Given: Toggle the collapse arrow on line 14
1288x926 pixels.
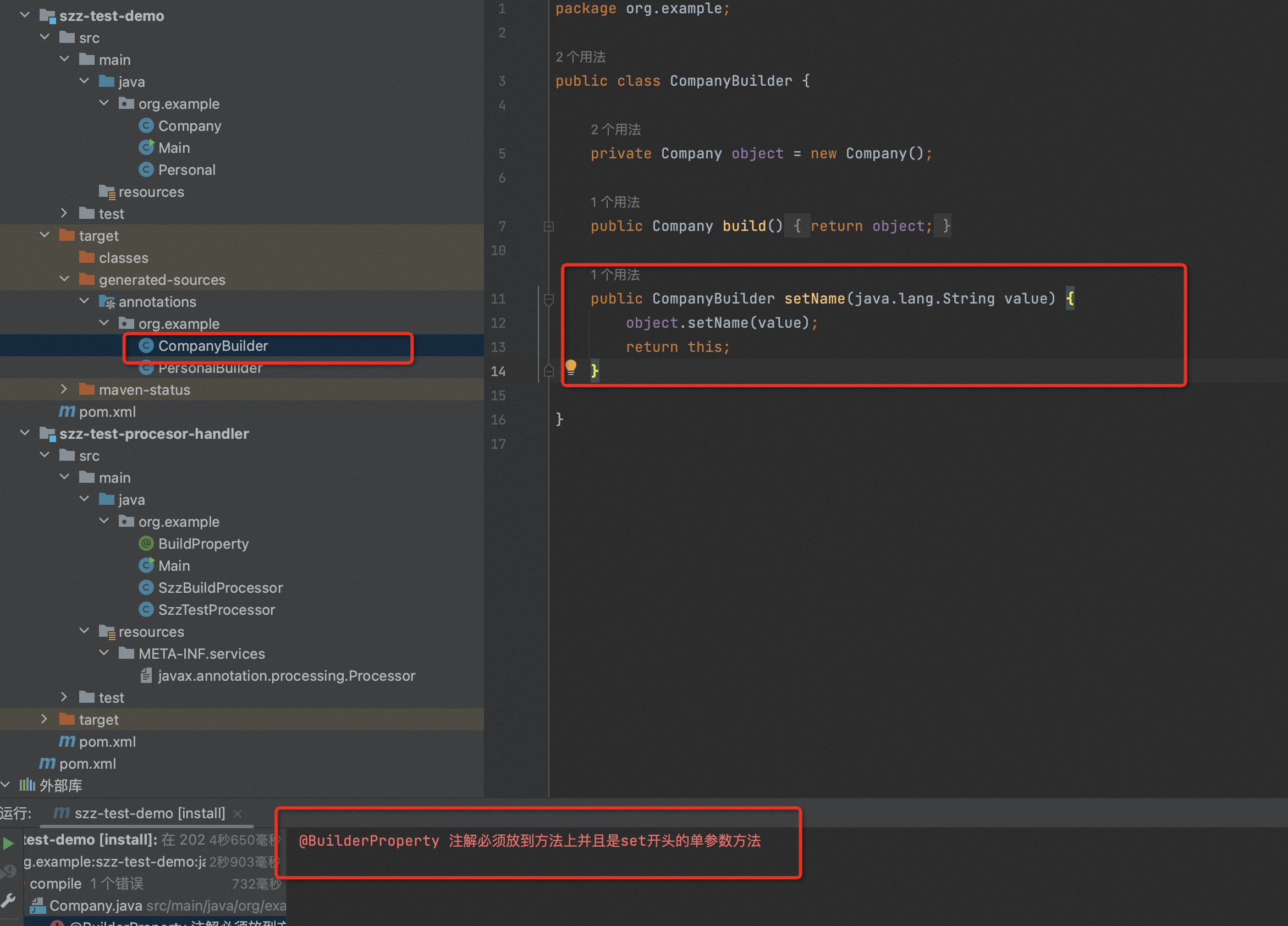Looking at the screenshot, I should pos(548,371).
